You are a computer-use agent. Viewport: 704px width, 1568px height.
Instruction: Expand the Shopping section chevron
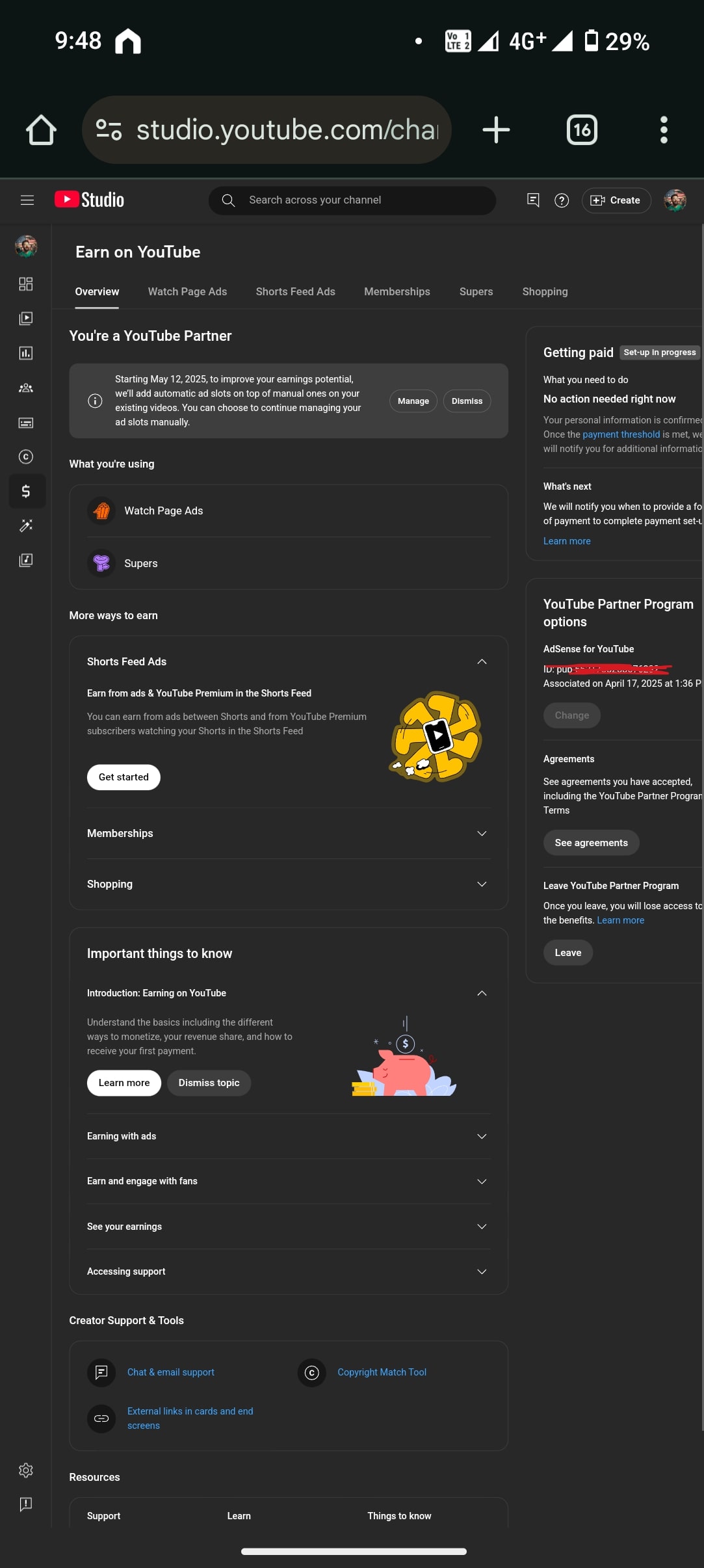coord(482,884)
